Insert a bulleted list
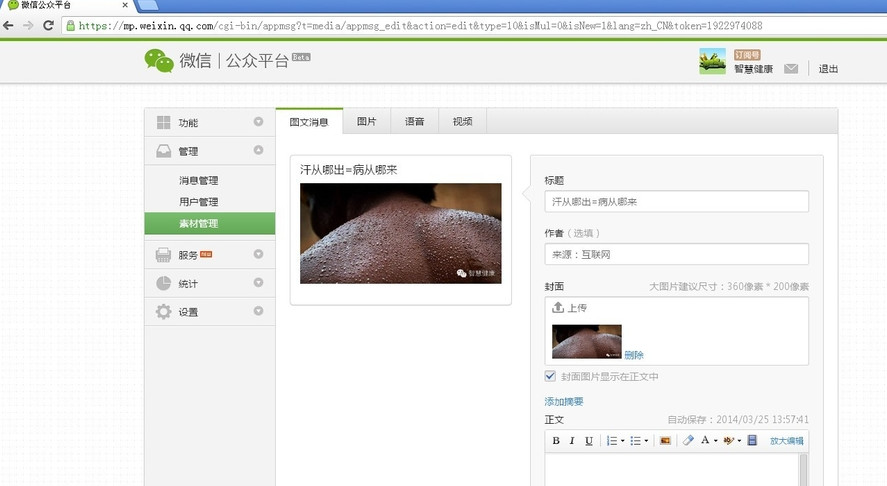 (635, 440)
